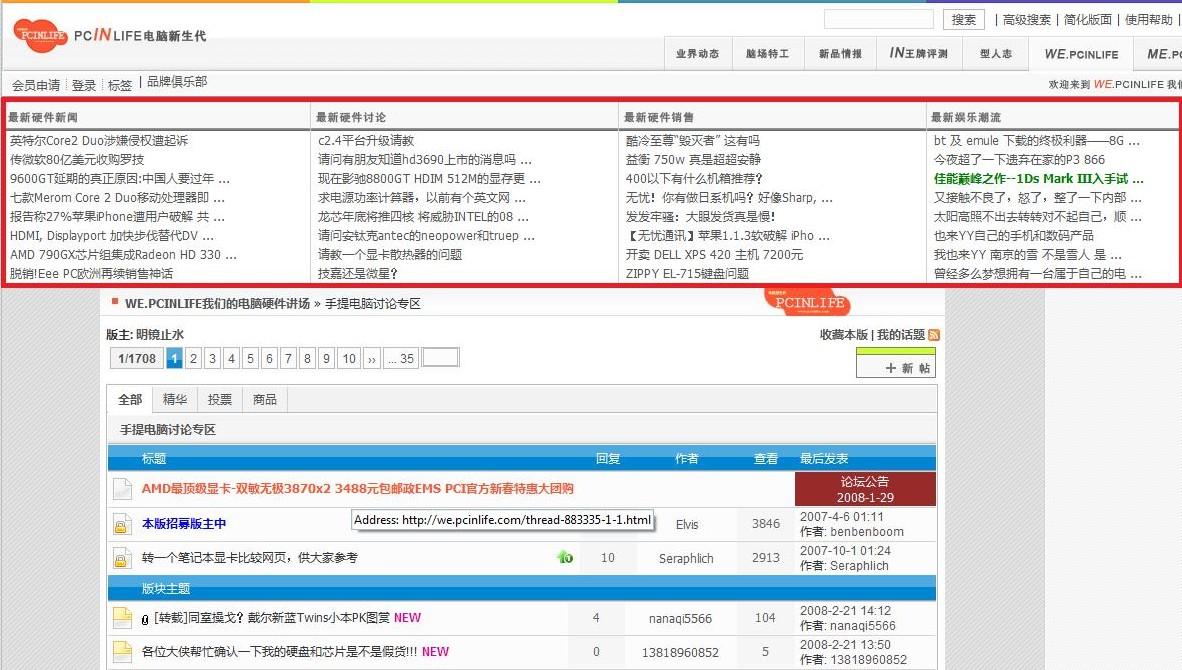Click the page icon beside the AMD最顶级显卡 announcement
1182x670 pixels.
pos(122,489)
